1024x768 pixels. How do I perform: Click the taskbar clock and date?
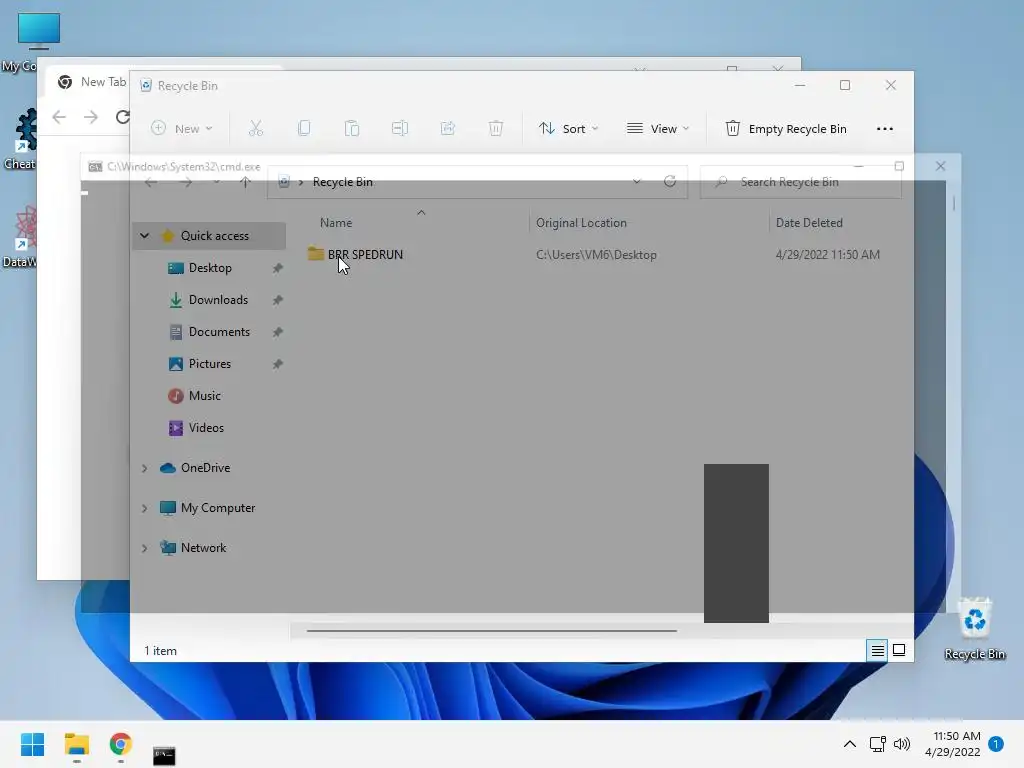(x=953, y=744)
